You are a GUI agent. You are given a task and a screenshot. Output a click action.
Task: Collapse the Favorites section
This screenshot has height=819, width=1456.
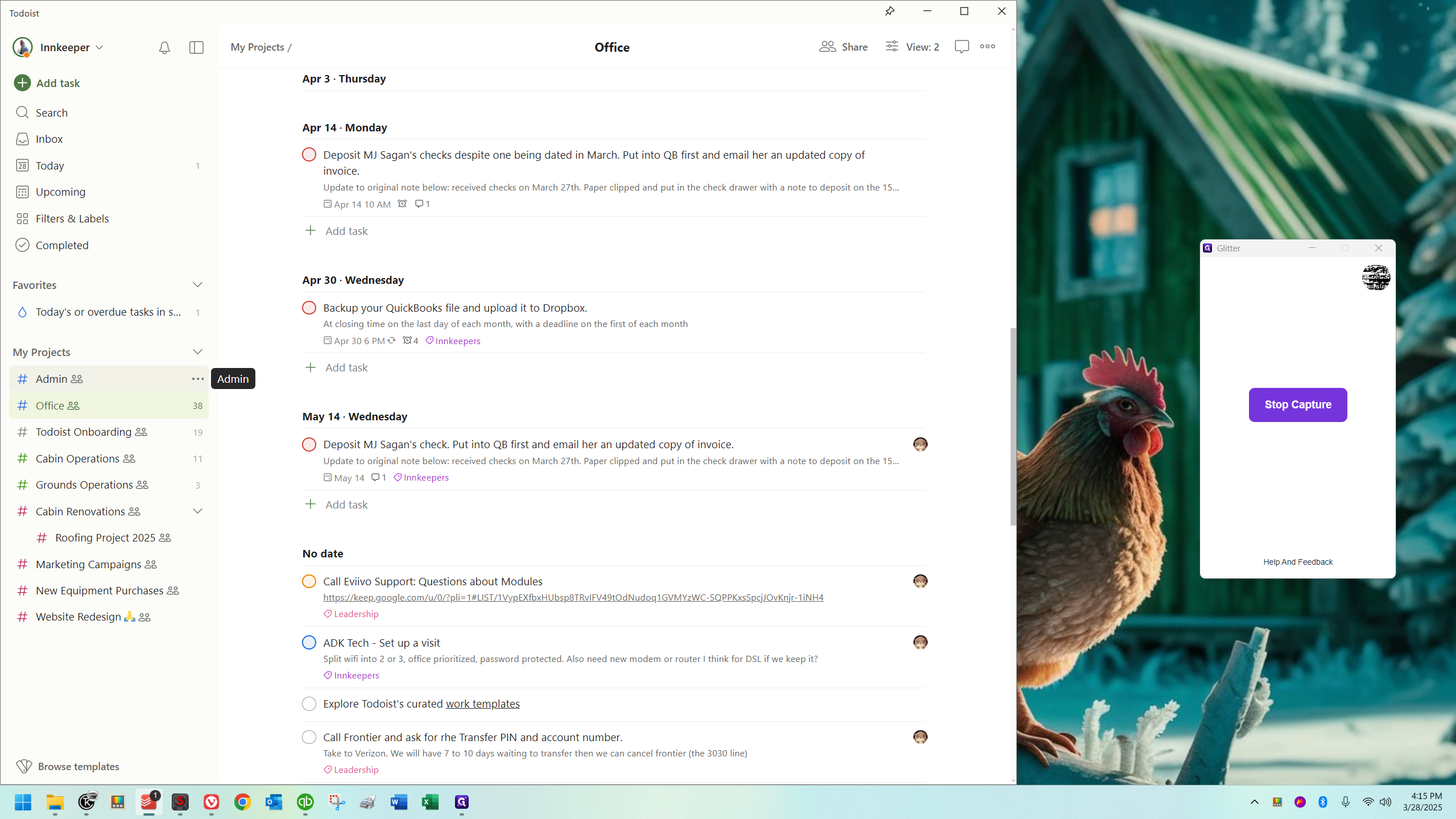[x=197, y=285]
